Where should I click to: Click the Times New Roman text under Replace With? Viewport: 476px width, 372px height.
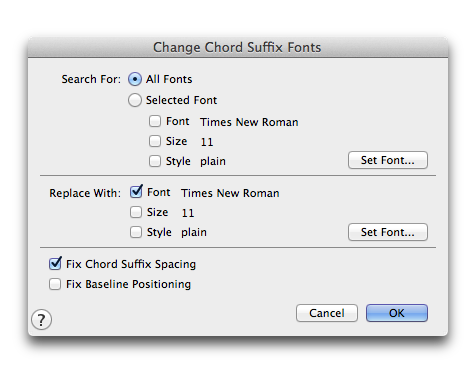coord(230,193)
